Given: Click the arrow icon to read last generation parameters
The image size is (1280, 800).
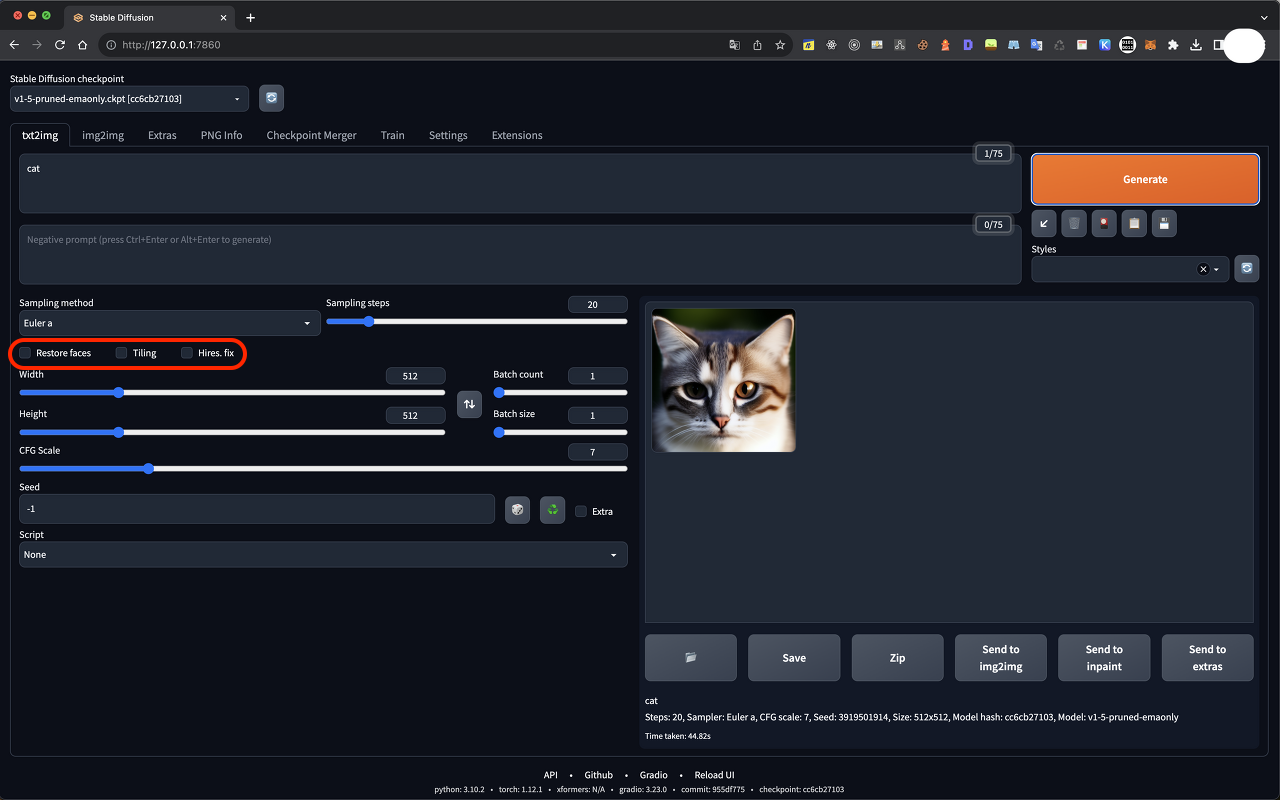Looking at the screenshot, I should point(1044,223).
